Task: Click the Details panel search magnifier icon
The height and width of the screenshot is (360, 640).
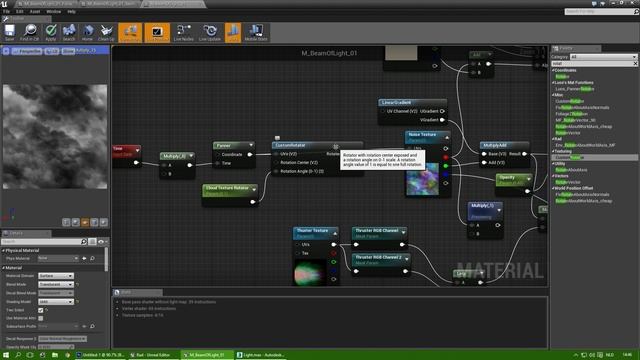Action: click(84, 242)
